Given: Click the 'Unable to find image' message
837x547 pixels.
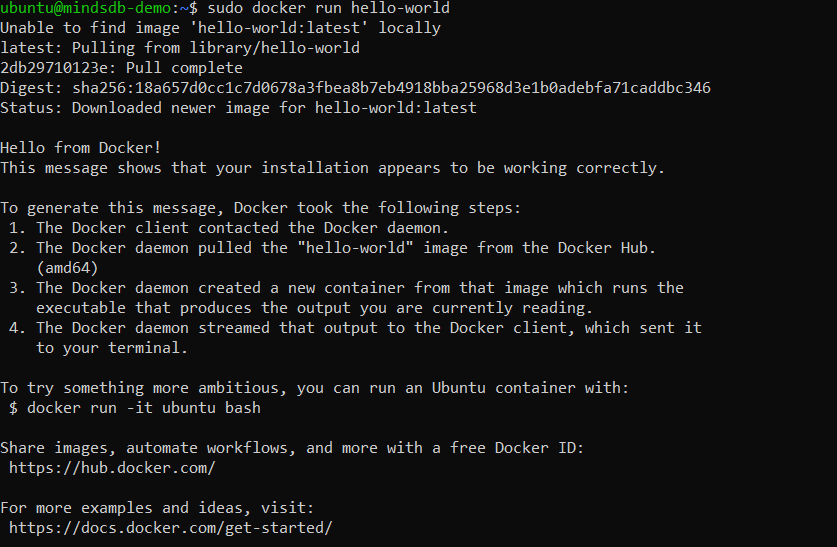Looking at the screenshot, I should pyautogui.click(x=220, y=28).
